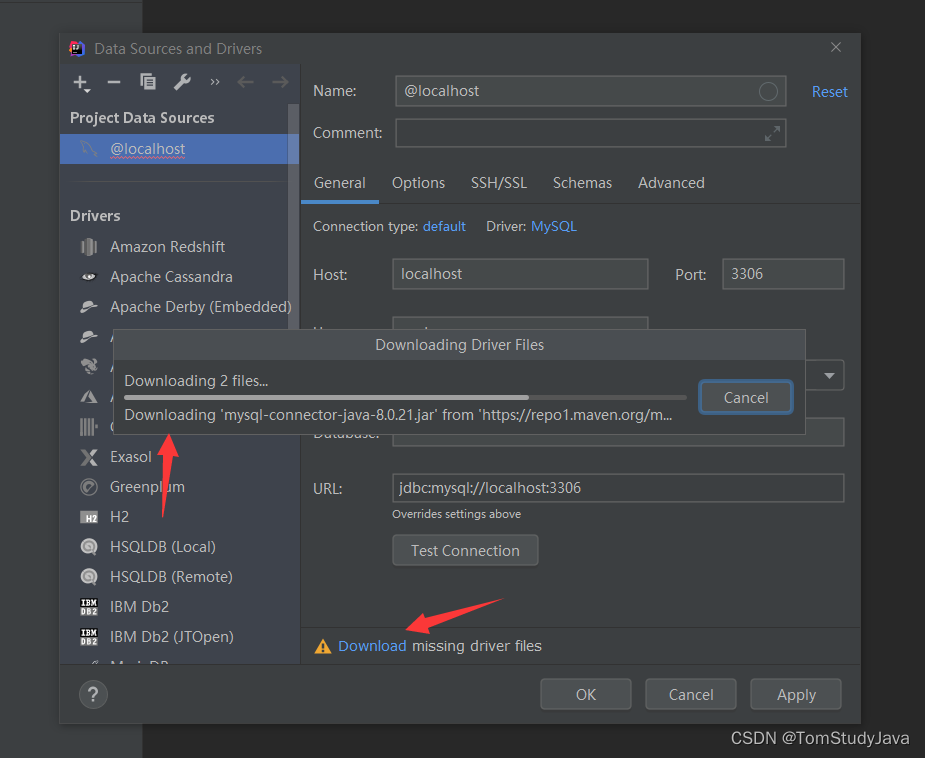Click the Apply button
The width and height of the screenshot is (925, 758).
click(796, 694)
